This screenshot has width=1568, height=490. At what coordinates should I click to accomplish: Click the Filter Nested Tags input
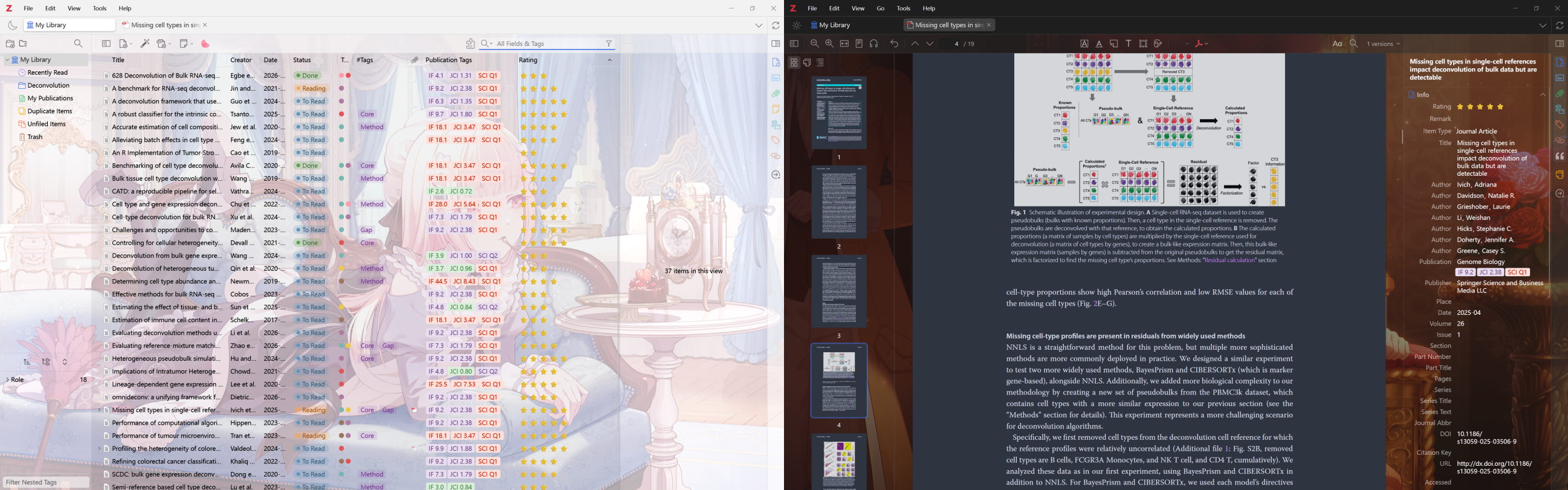click(46, 483)
